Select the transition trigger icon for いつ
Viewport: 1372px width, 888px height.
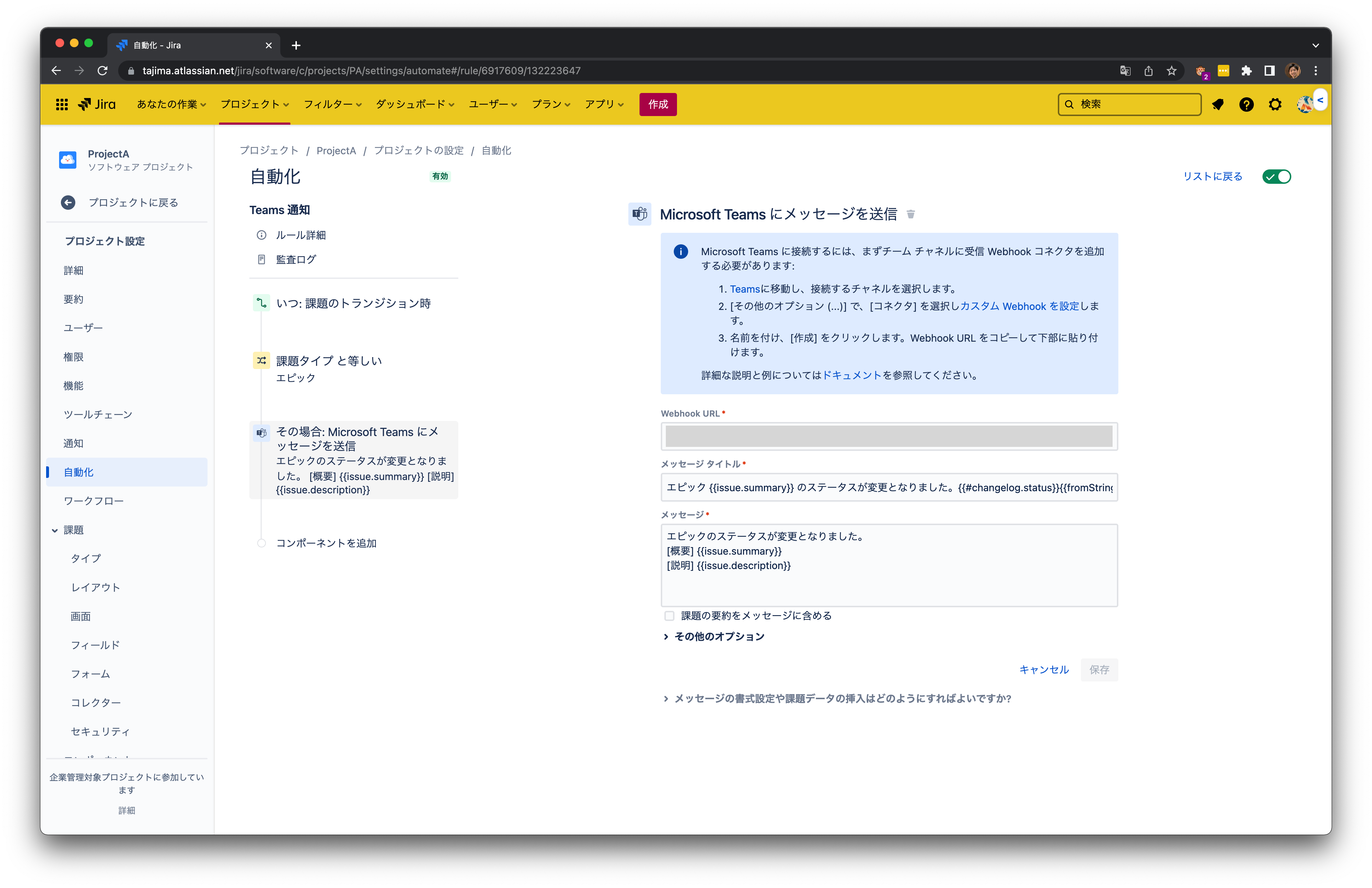pos(262,303)
